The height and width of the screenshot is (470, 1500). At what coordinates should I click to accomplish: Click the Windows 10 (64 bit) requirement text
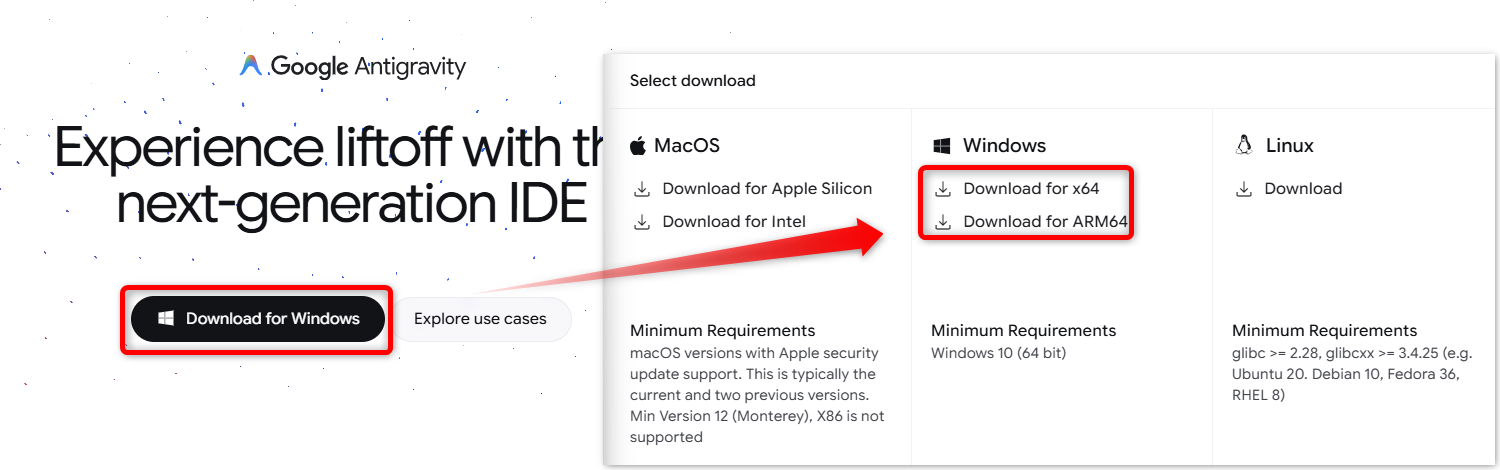[999, 353]
